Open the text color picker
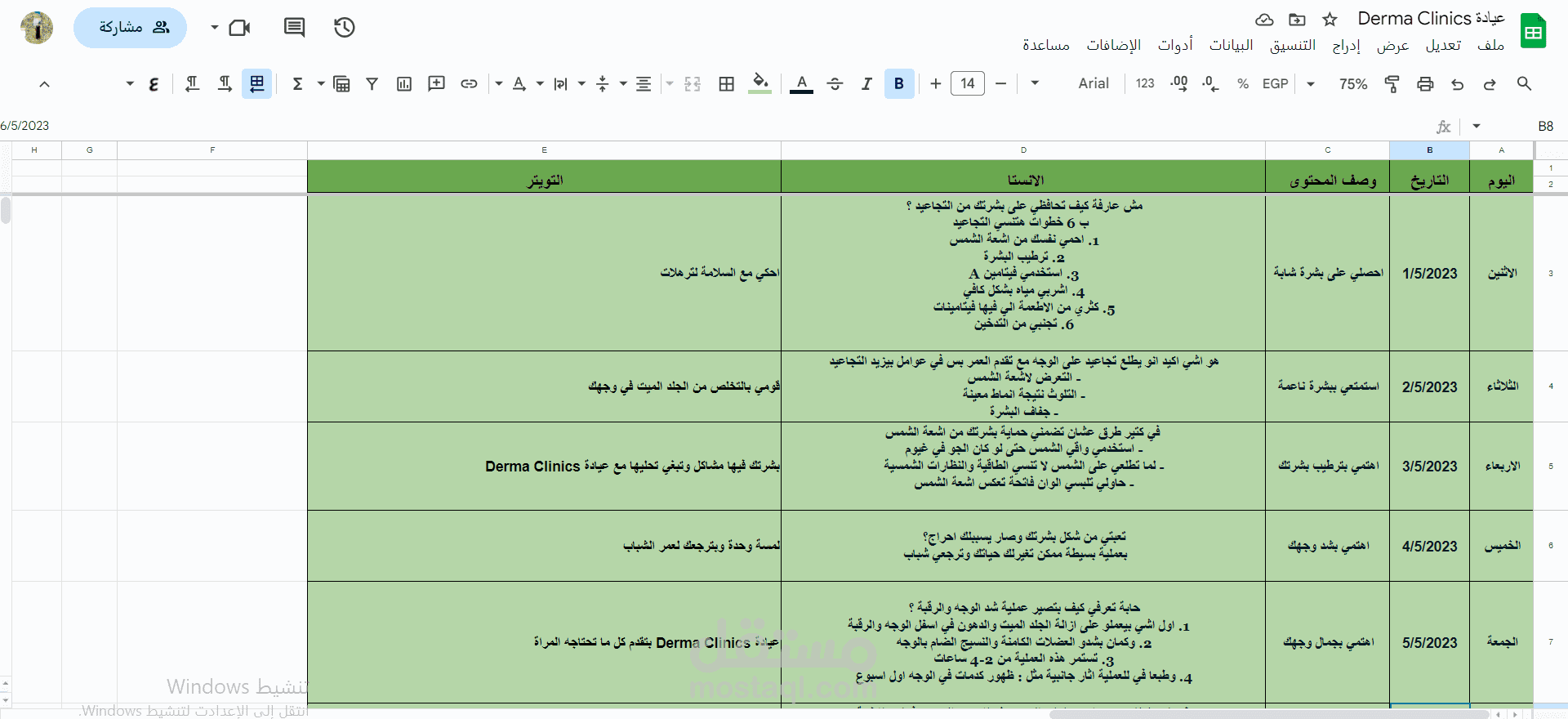1568x719 pixels. coord(802,83)
